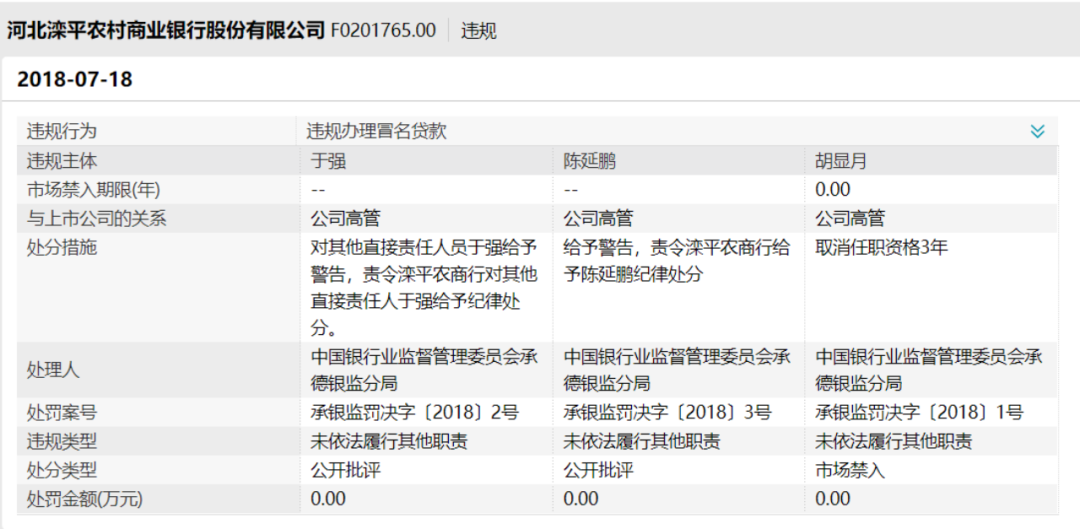Select the handler cell in 于强 column
Image resolution: width=1080 pixels, height=529 pixels.
(x=424, y=370)
